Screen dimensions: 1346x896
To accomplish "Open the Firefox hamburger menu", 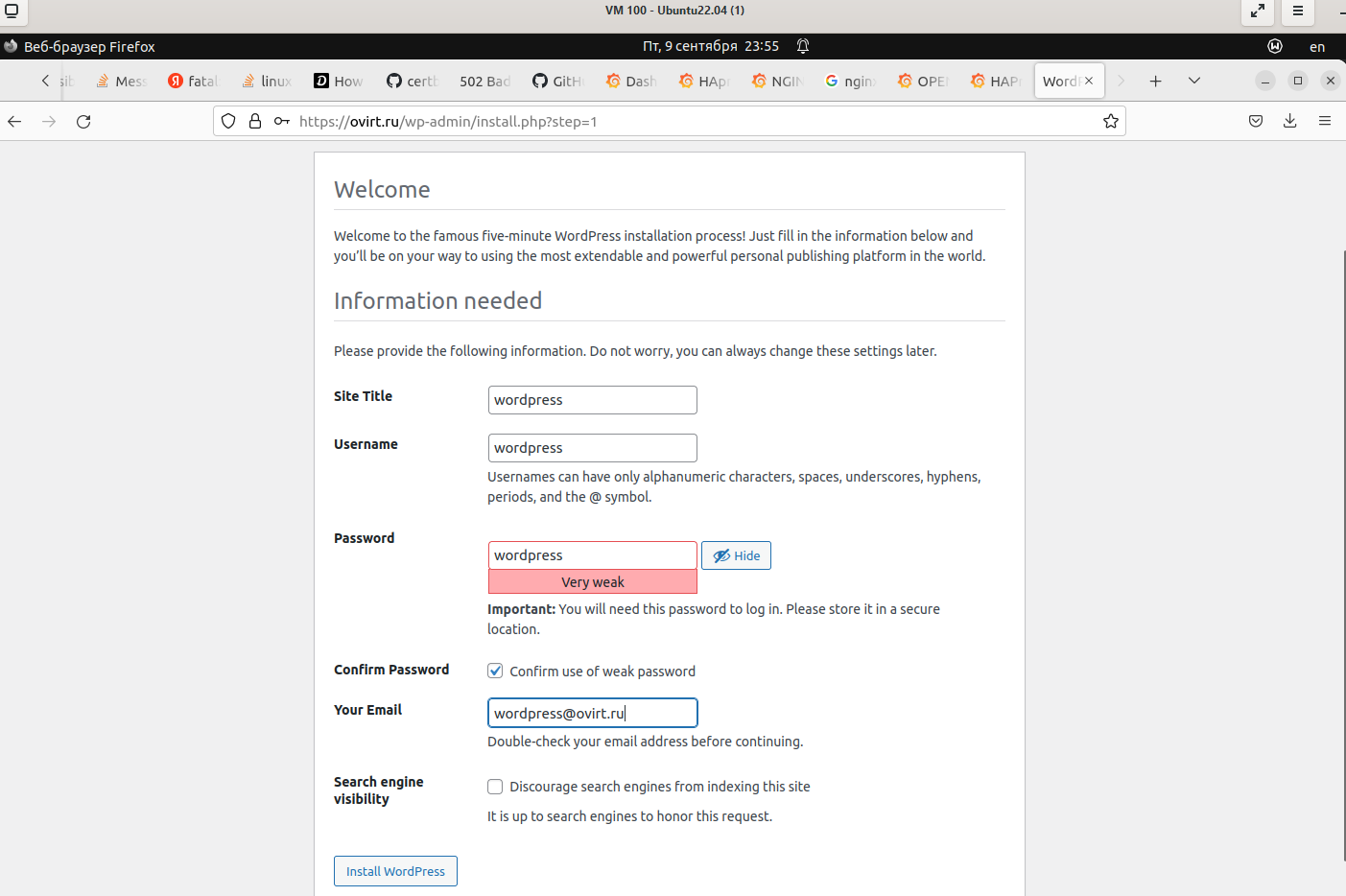I will (1325, 121).
